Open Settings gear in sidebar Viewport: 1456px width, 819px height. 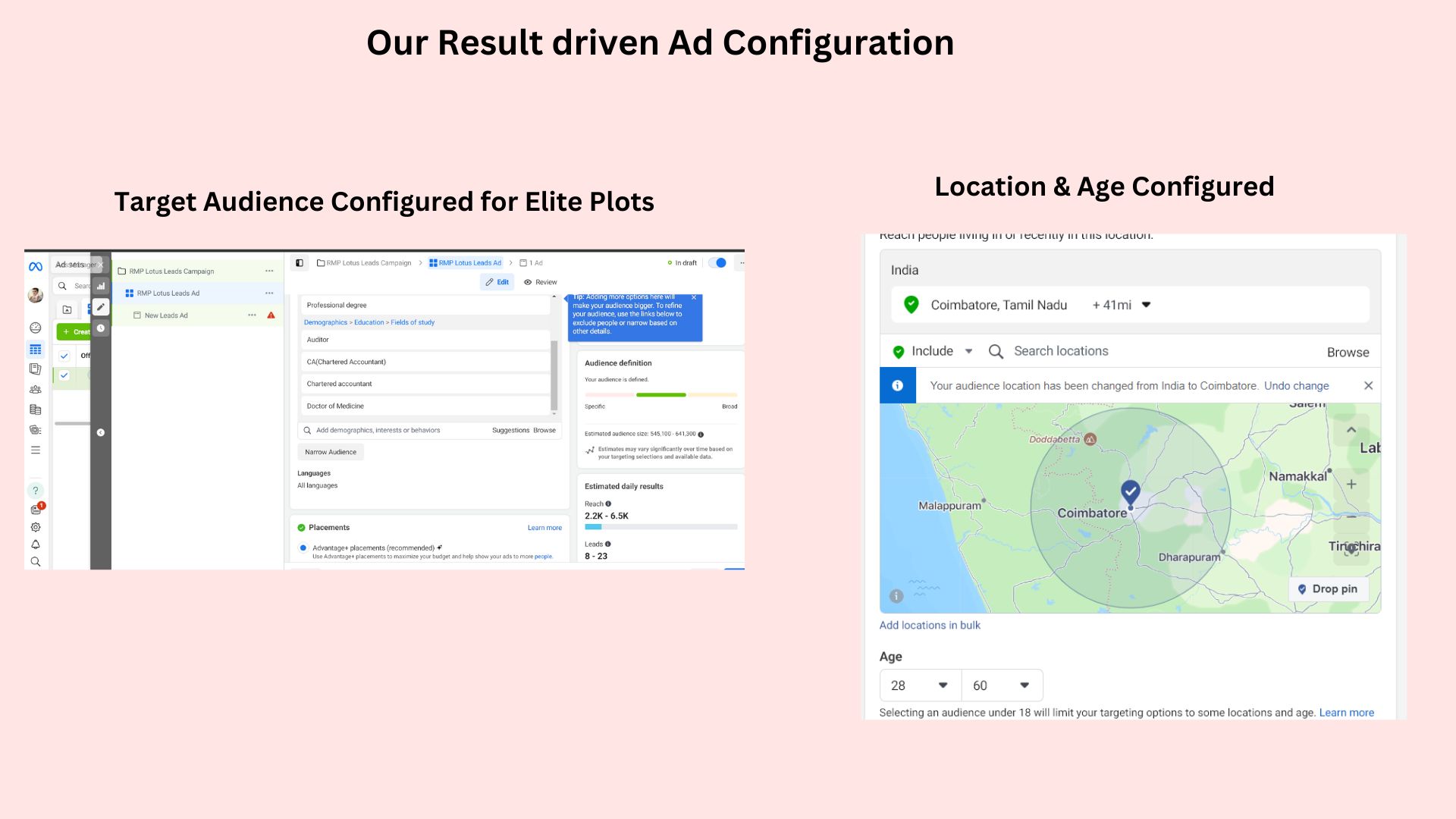click(x=36, y=527)
